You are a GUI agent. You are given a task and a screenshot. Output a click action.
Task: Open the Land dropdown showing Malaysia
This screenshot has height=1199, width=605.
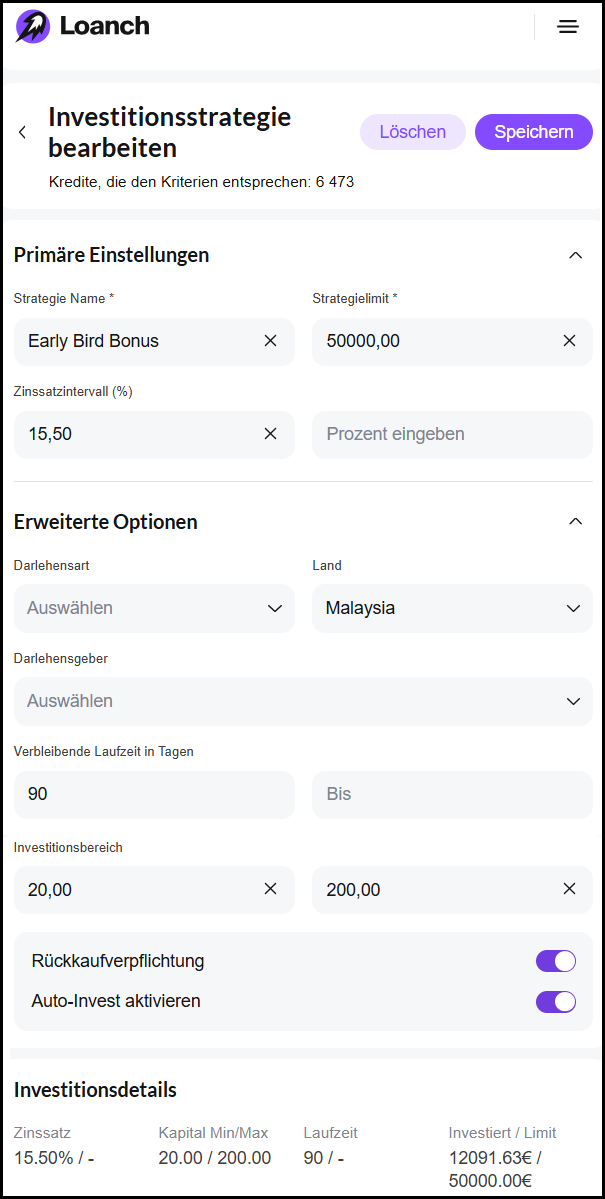pos(452,608)
